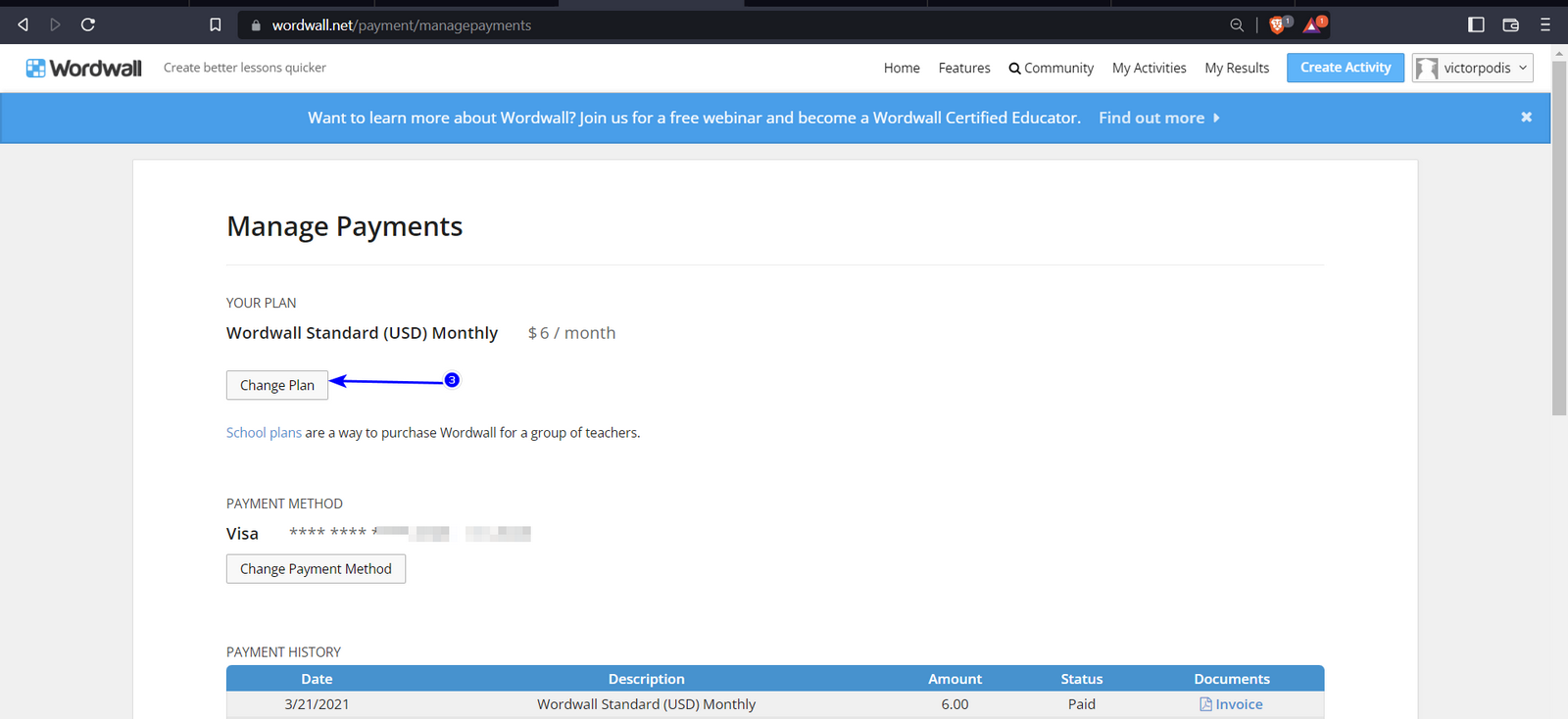Dismiss the webinar banner with the X
The height and width of the screenshot is (719, 1568).
point(1526,118)
